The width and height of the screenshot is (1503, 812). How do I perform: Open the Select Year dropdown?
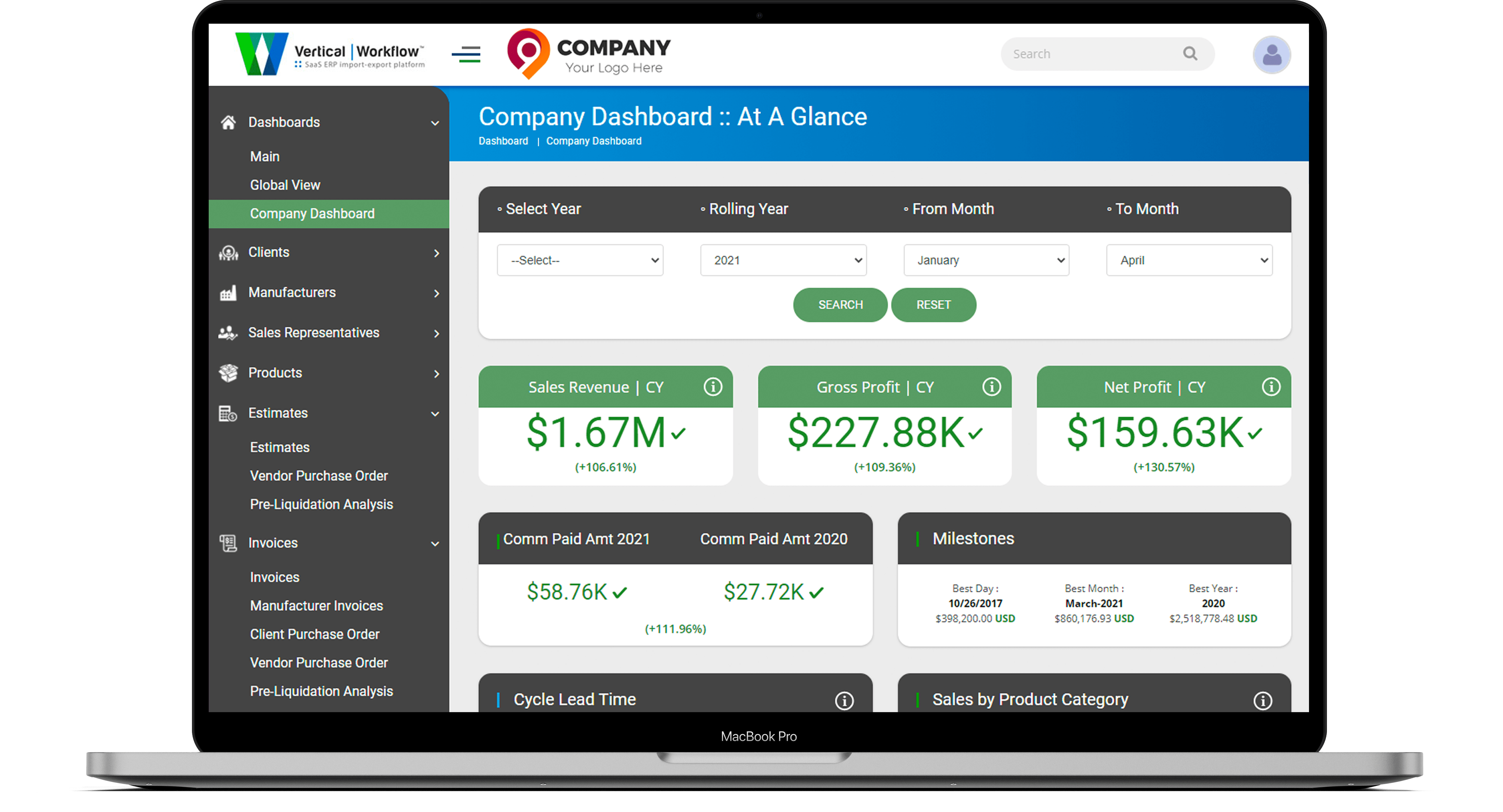pyautogui.click(x=580, y=260)
